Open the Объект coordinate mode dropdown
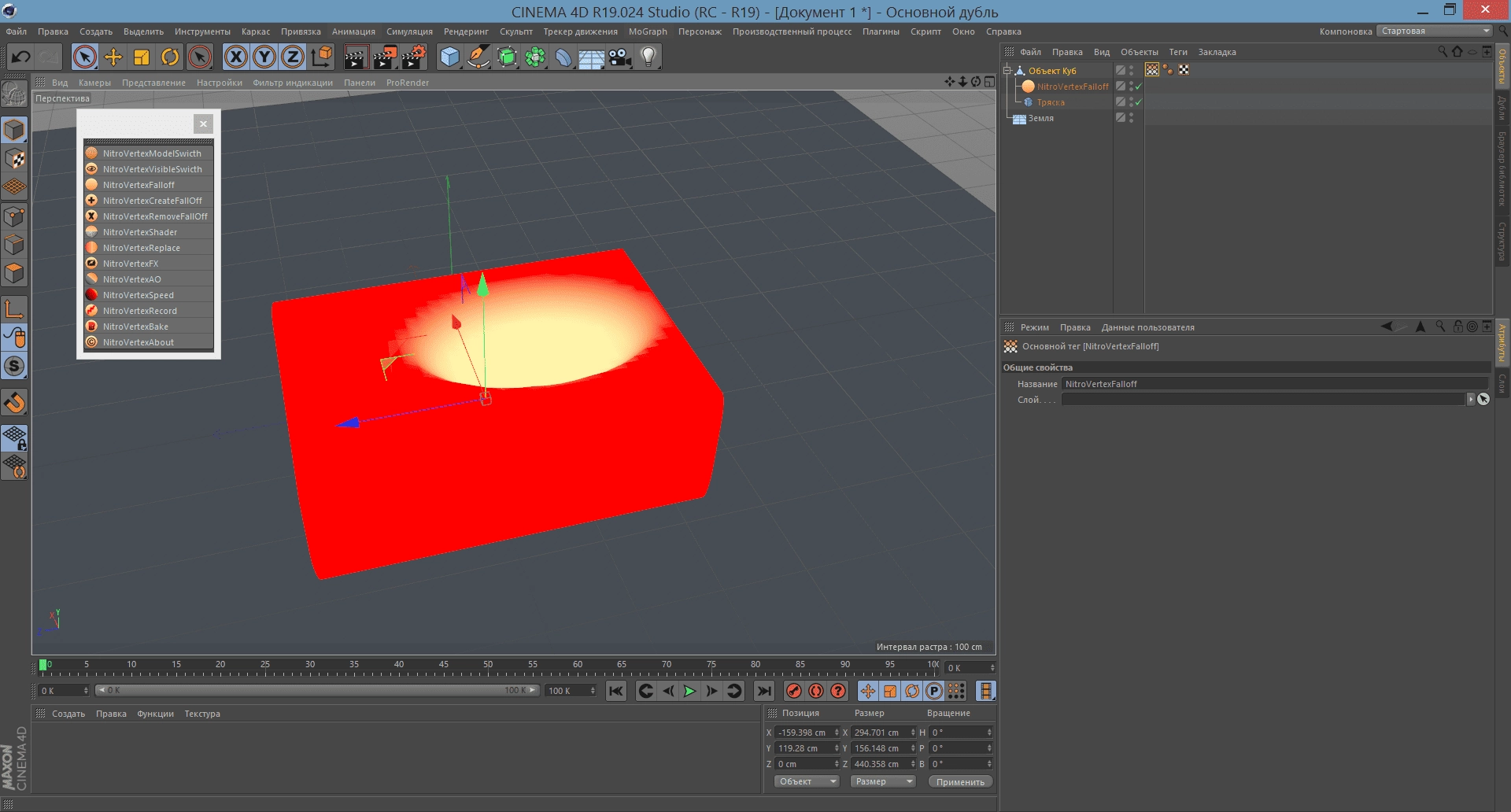 tap(807, 781)
